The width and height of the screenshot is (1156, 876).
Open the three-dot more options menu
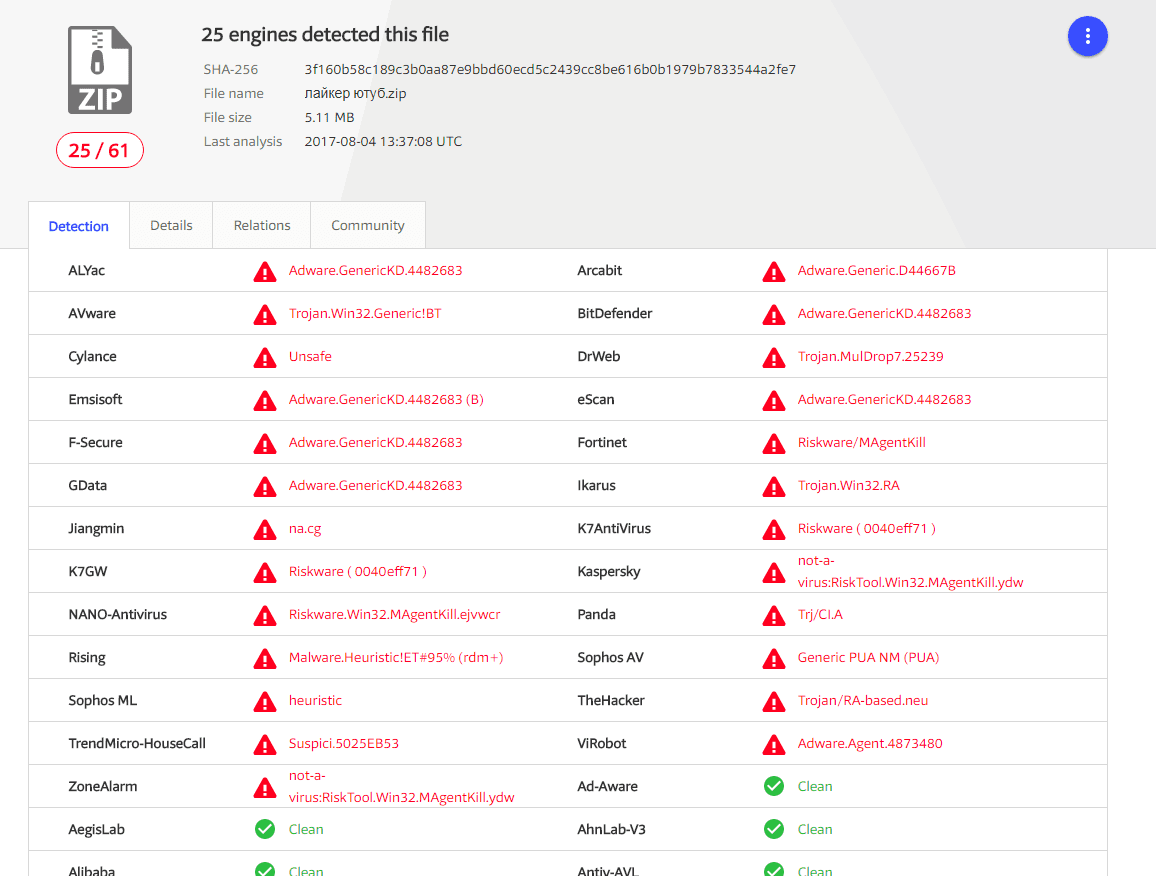point(1087,37)
